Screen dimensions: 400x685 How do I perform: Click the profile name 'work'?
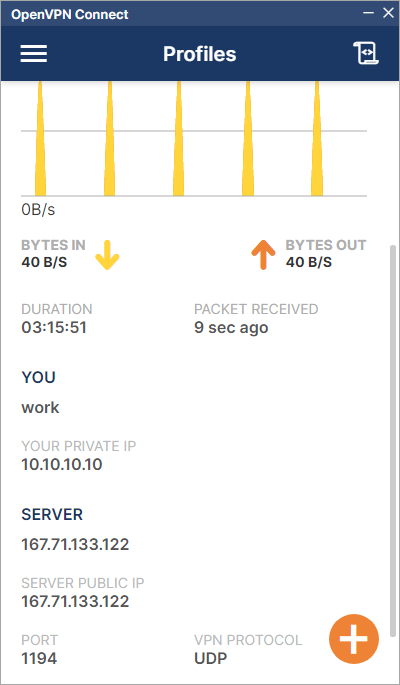[x=40, y=408]
